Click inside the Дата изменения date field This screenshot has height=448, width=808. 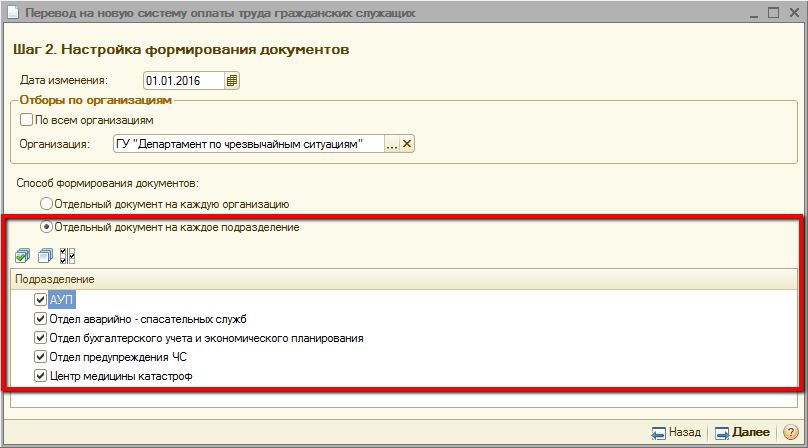(x=183, y=80)
